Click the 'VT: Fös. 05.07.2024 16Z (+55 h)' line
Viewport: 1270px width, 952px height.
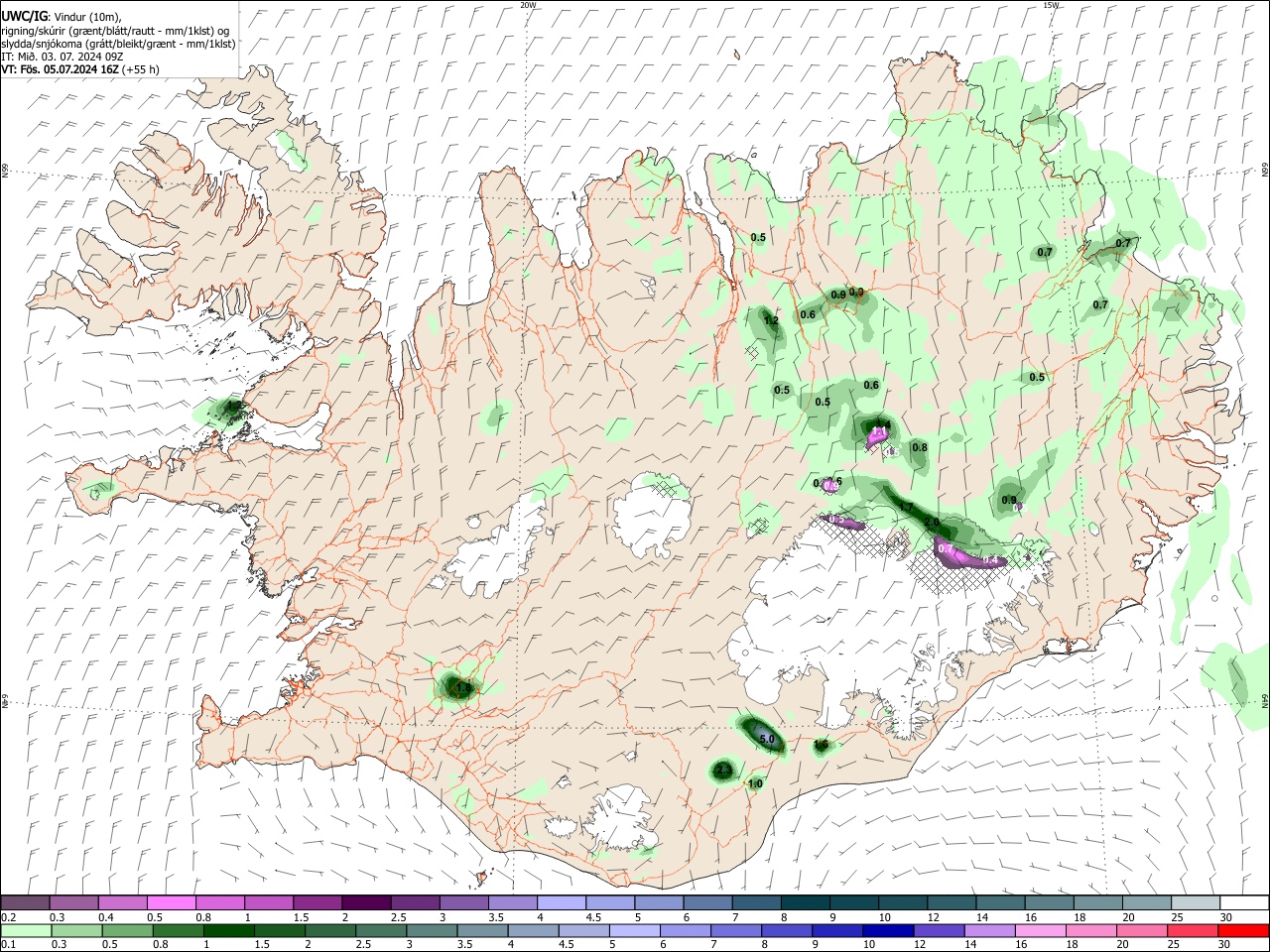(80, 69)
